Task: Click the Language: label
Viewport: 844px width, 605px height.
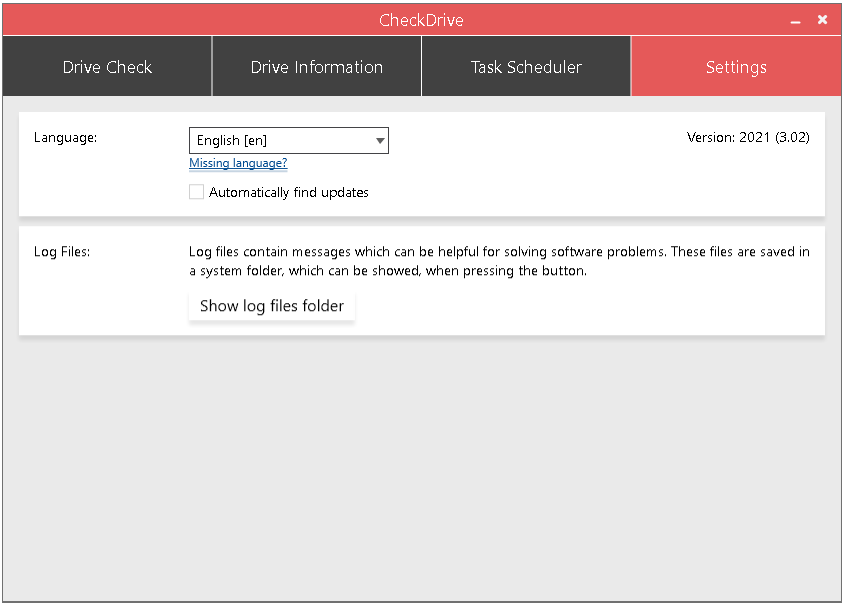Action: tap(66, 138)
